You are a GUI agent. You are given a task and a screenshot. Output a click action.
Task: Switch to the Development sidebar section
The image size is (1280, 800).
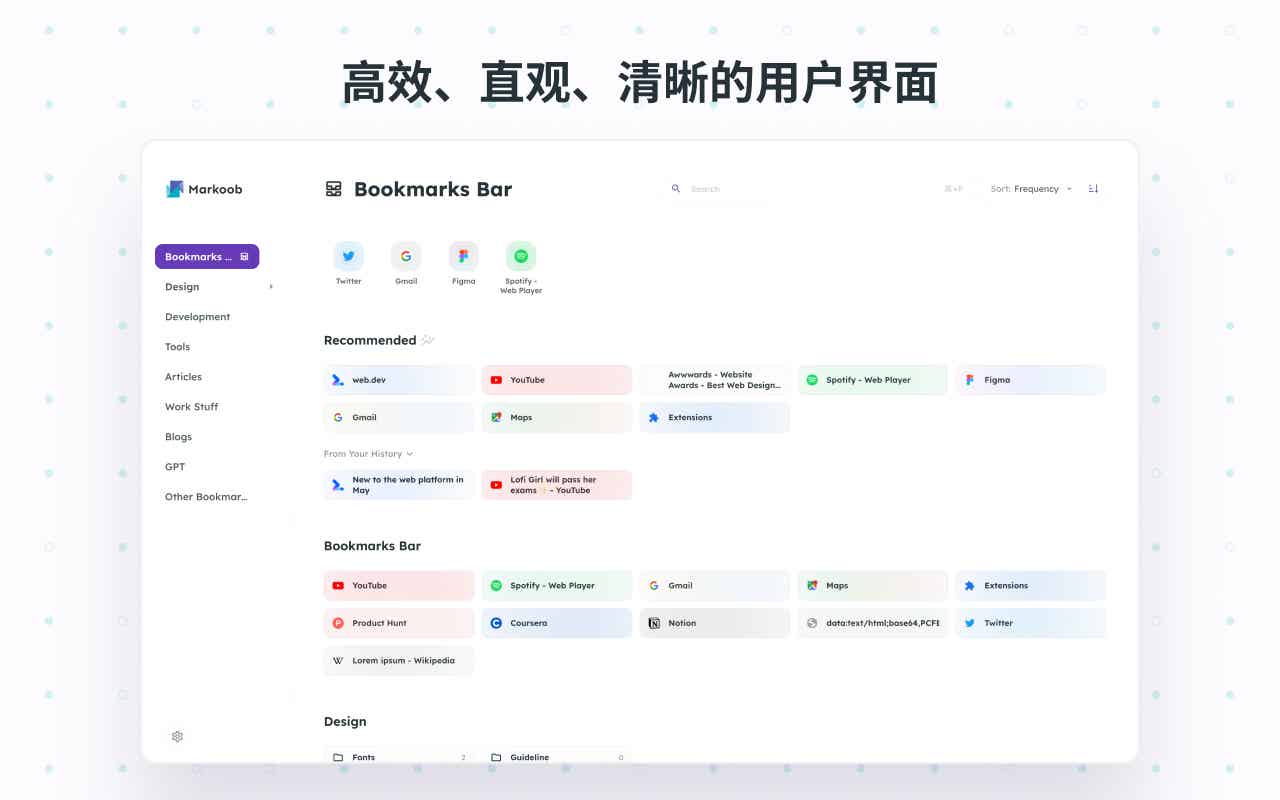pyautogui.click(x=197, y=316)
